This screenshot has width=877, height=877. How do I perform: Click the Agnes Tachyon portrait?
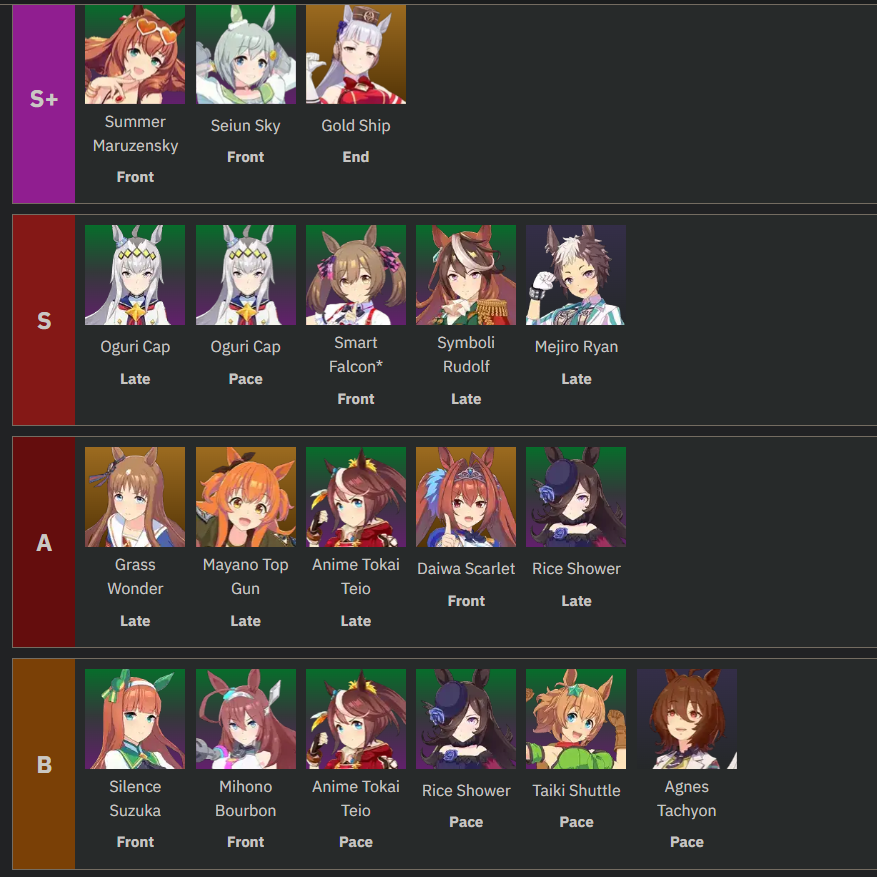click(687, 719)
